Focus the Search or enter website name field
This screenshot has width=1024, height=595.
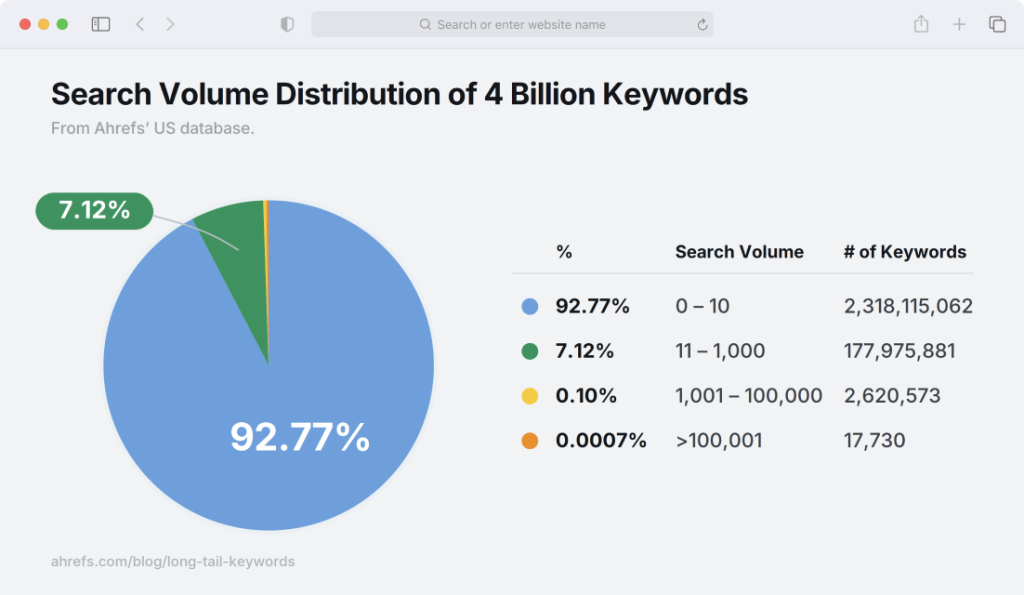point(512,25)
